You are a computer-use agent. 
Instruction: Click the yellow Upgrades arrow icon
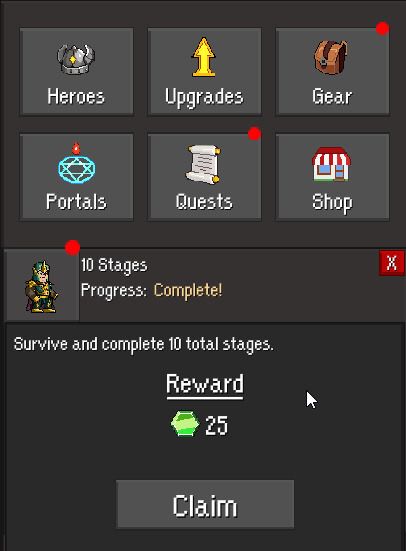pos(204,57)
